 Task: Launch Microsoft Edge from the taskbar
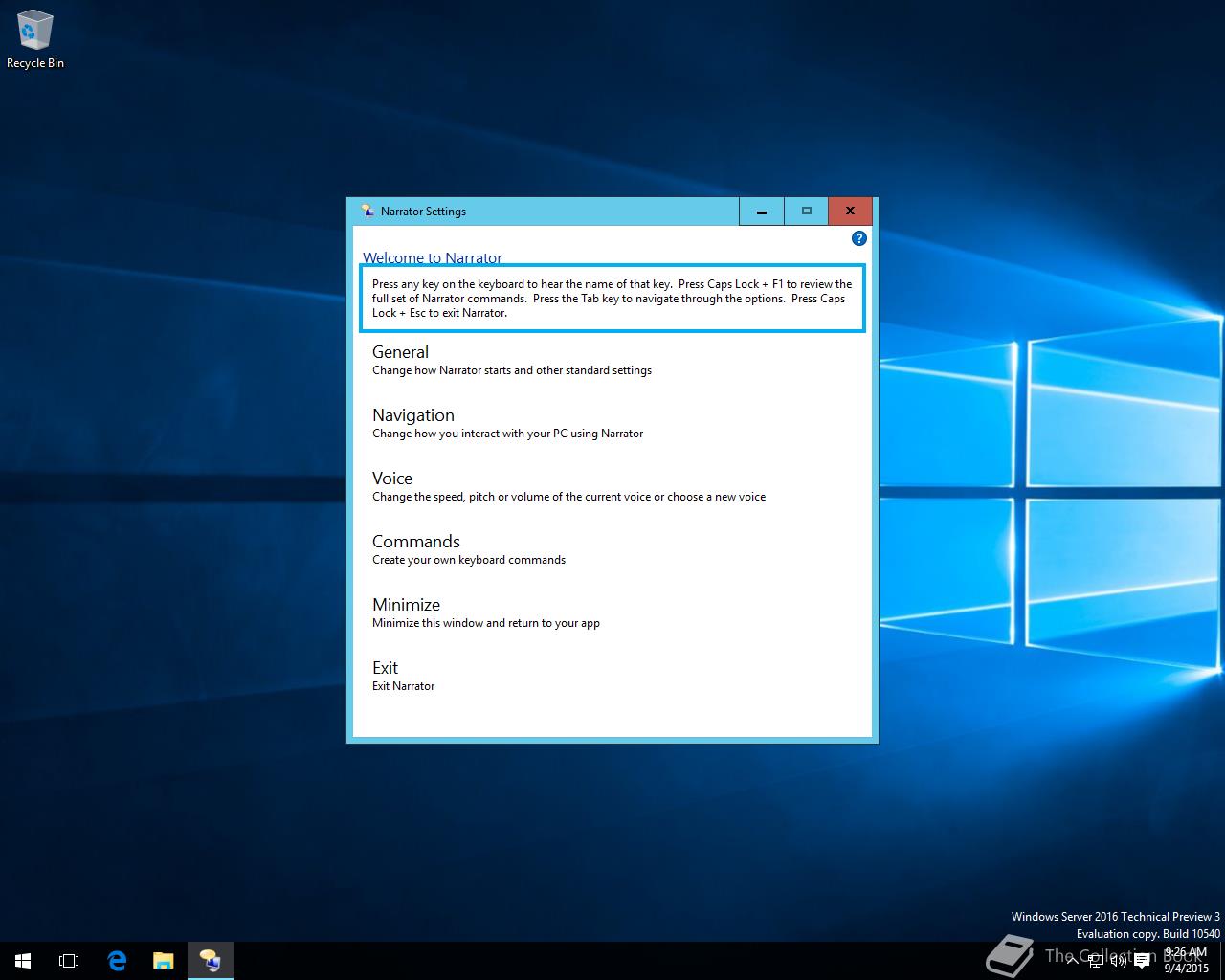click(117, 961)
